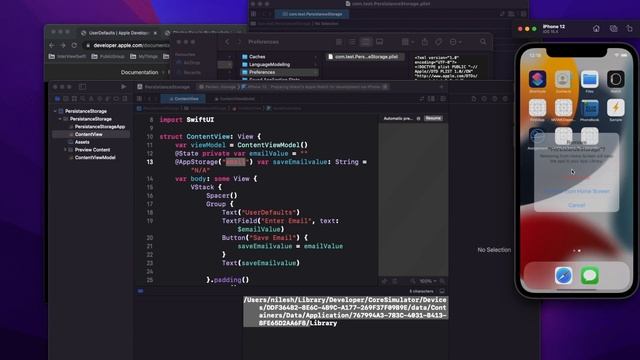Open the MyThings bookmarks folder
The height and width of the screenshot is (360, 640).
tap(144, 56)
